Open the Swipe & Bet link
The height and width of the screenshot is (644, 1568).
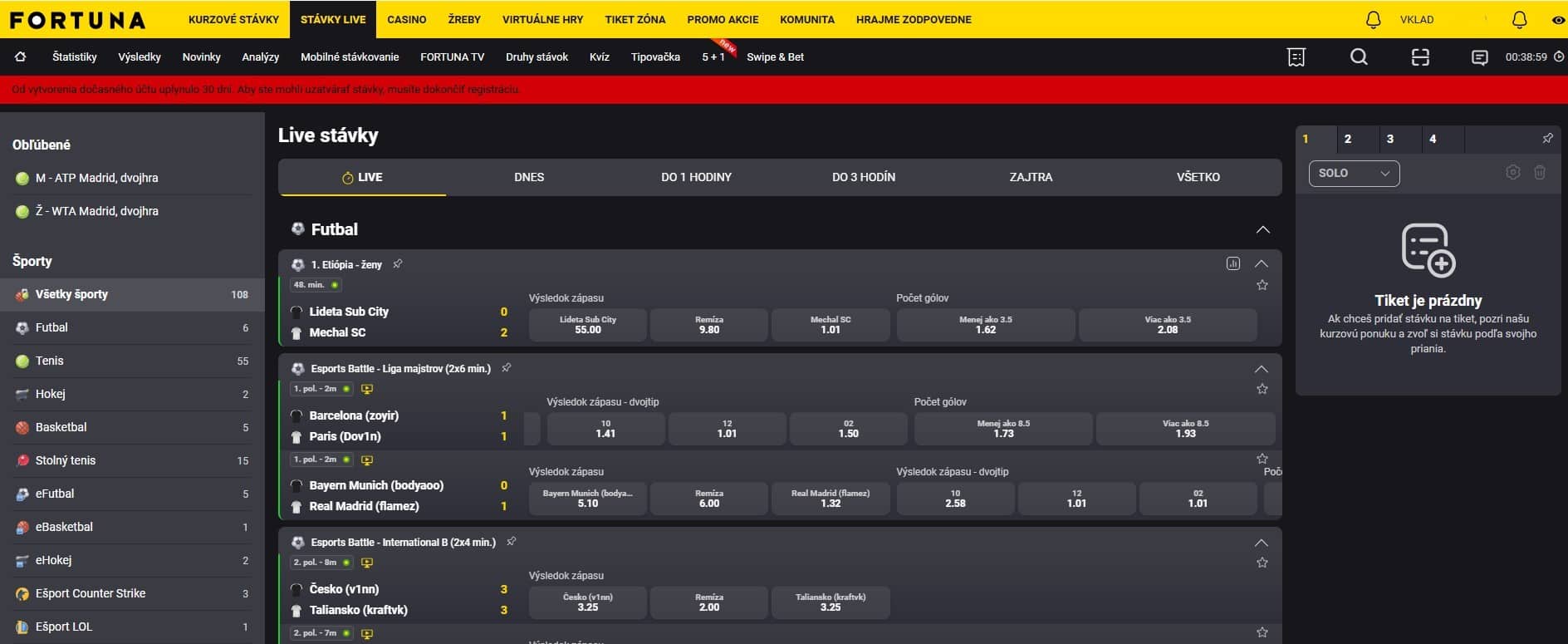click(775, 57)
